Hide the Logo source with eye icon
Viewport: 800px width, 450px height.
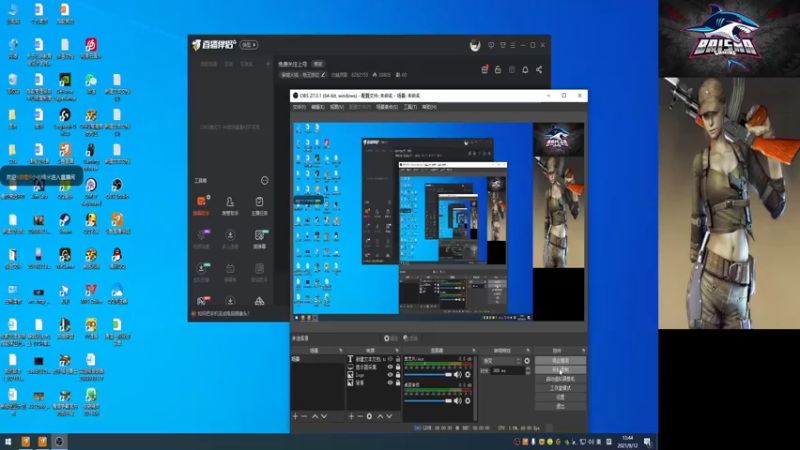(x=390, y=374)
